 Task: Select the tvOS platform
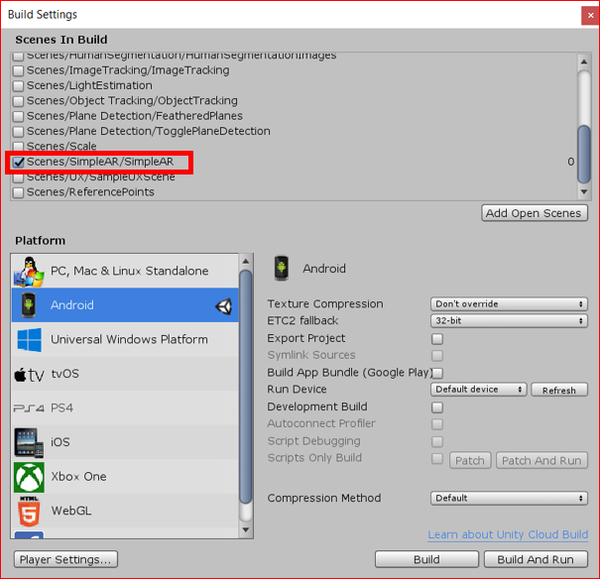125,374
